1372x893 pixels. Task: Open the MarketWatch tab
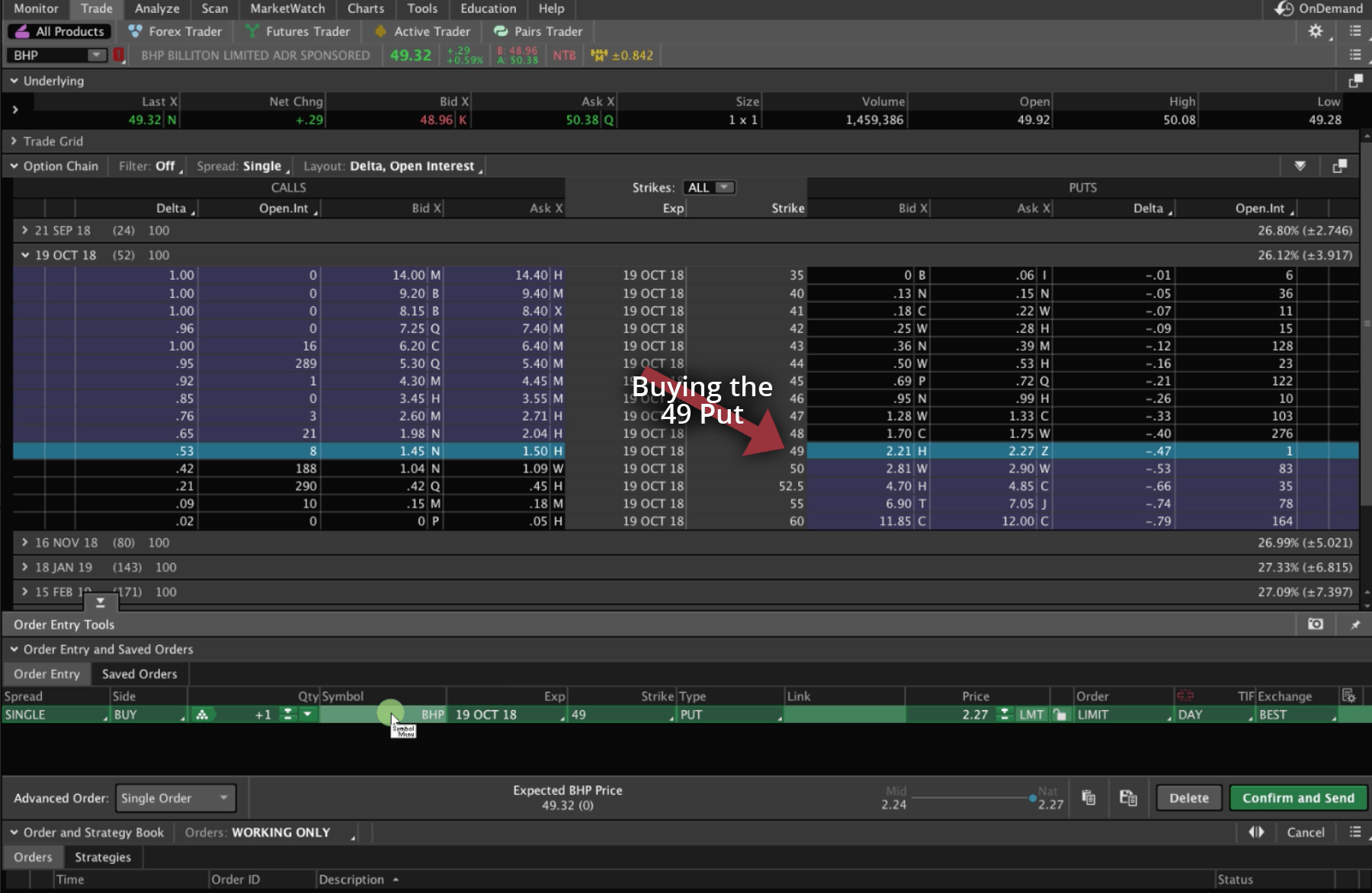(287, 8)
